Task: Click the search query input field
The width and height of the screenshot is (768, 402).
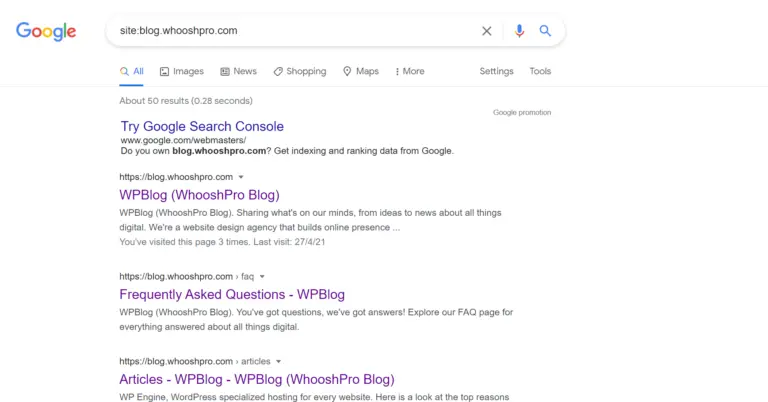Action: 290,31
